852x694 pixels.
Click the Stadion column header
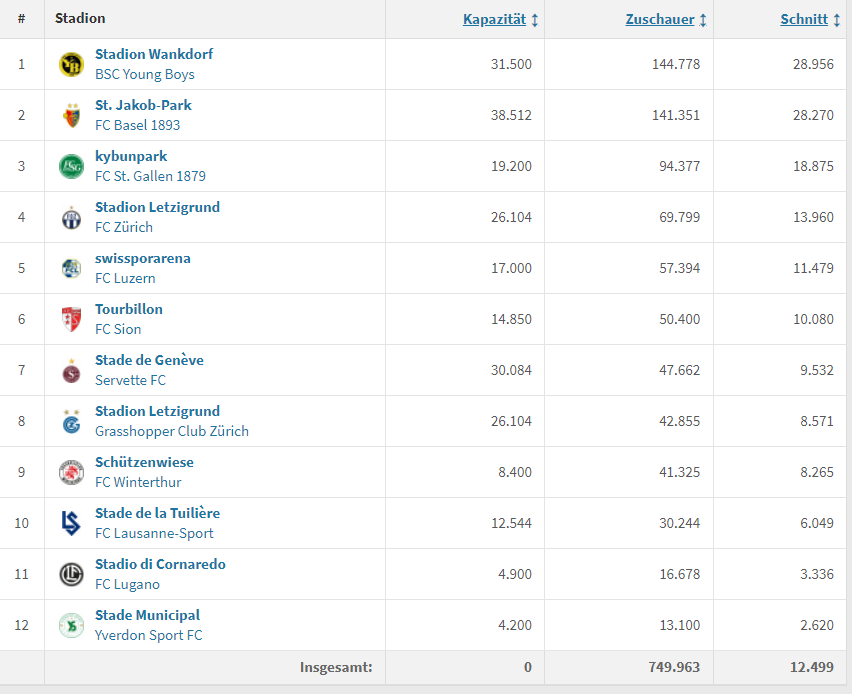coord(80,18)
